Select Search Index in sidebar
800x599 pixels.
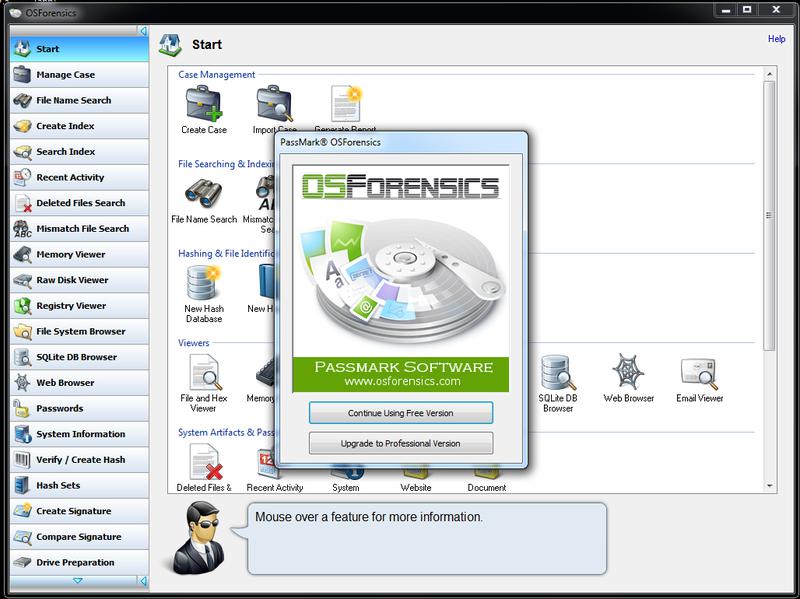tap(80, 152)
